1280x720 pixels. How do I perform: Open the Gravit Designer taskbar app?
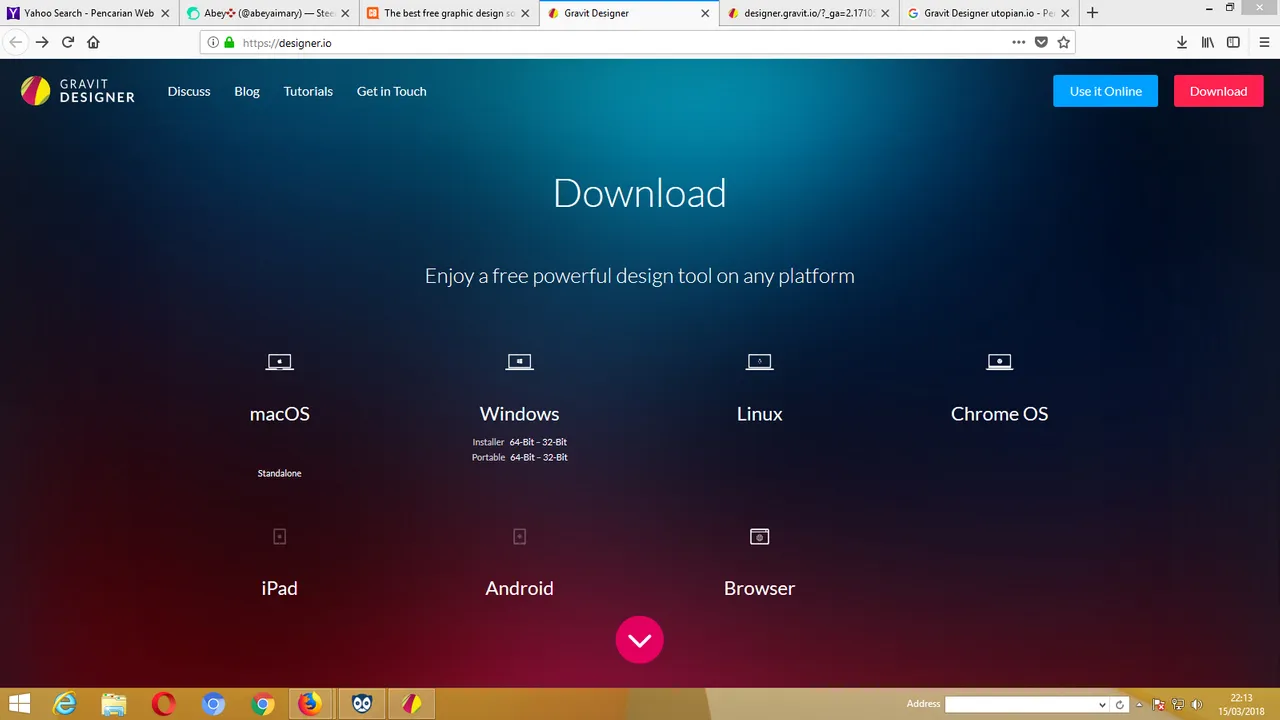point(411,704)
